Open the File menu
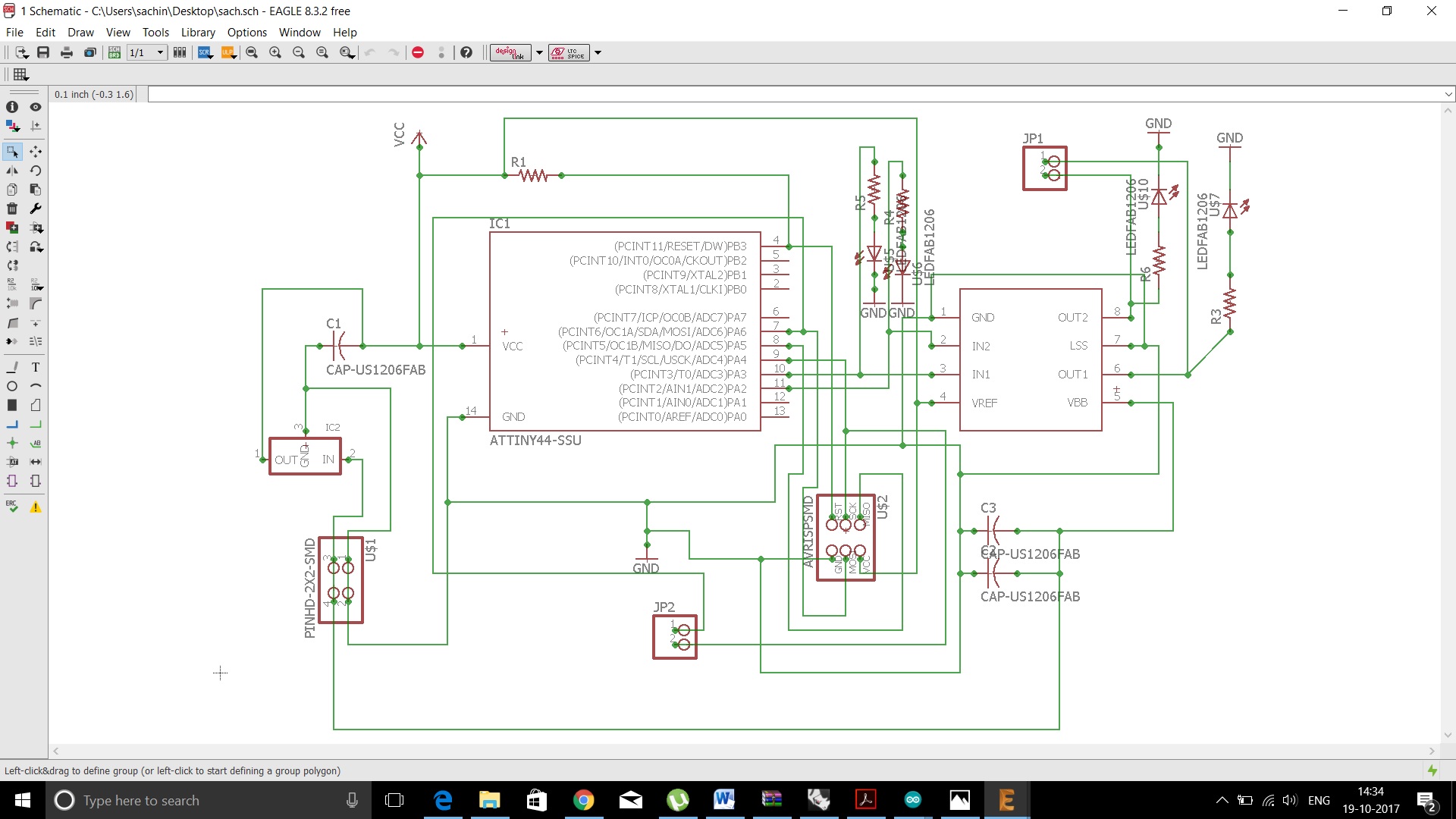Screen dimensions: 1456x819 click(14, 32)
